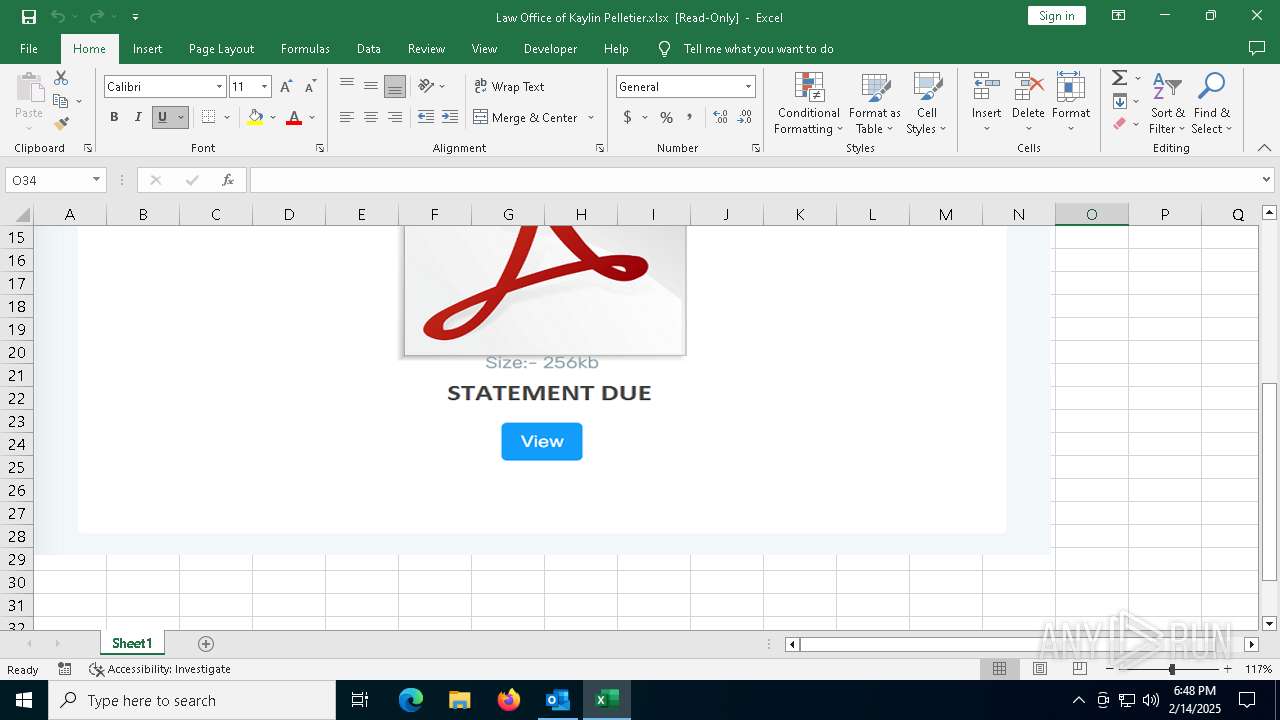Open Conditional Formatting menu
Image resolution: width=1280 pixels, height=720 pixels.
[x=808, y=103]
